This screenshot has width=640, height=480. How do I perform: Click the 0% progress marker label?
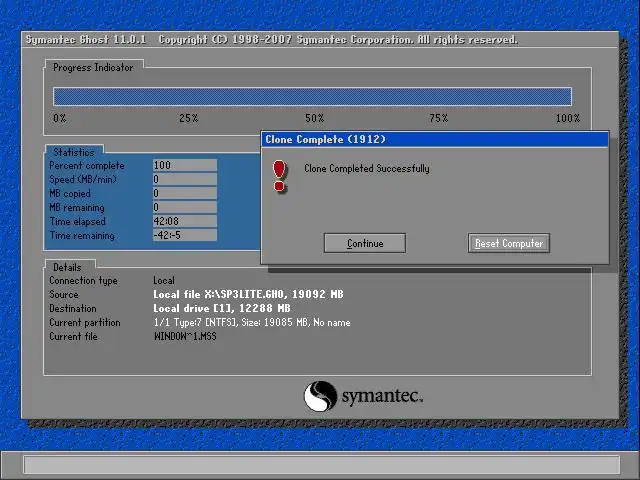pos(60,118)
